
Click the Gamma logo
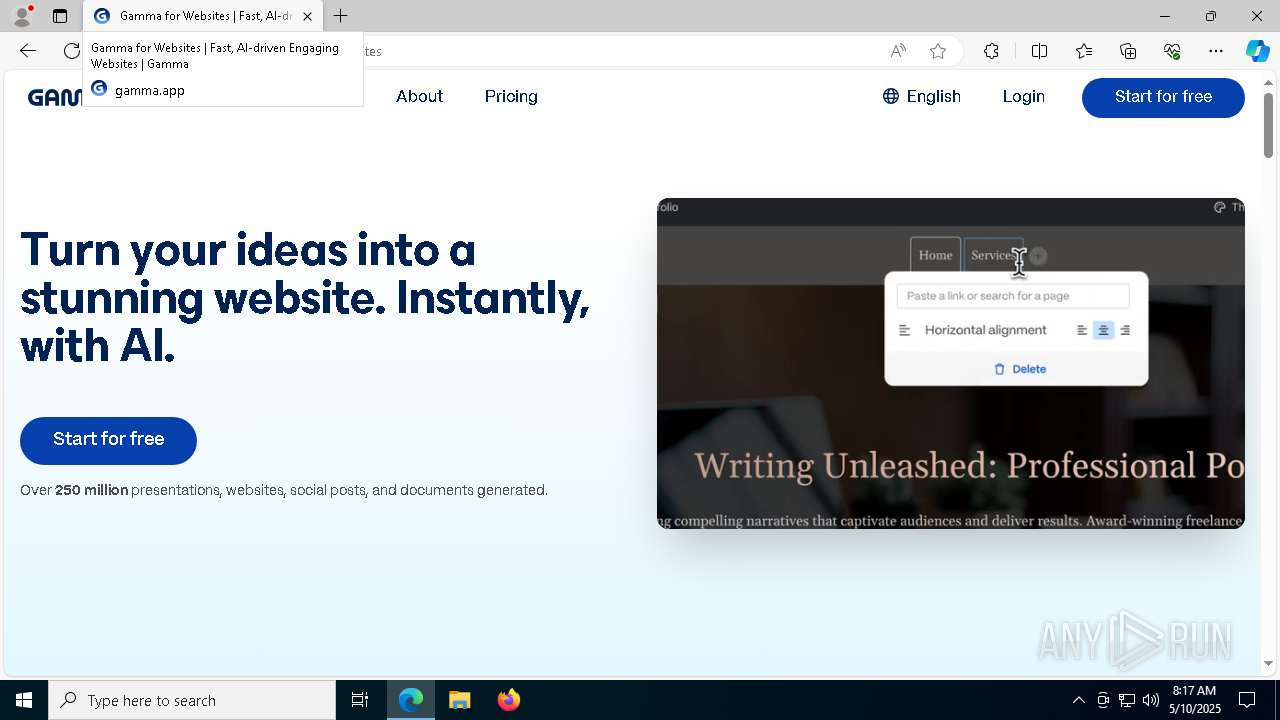(x=54, y=97)
